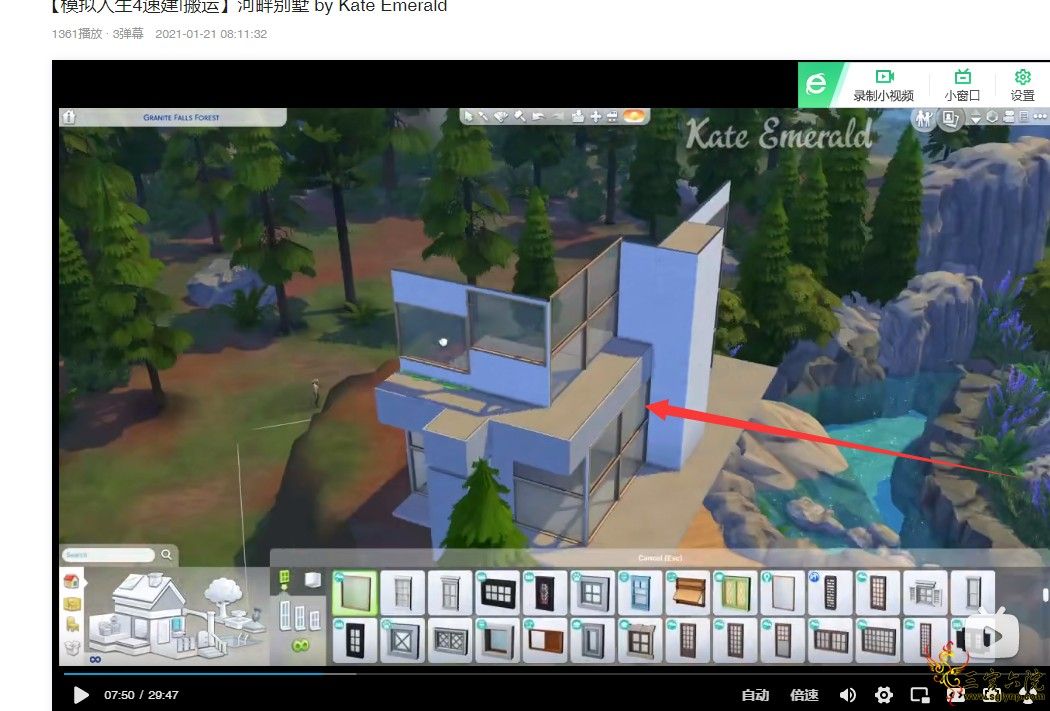The width and height of the screenshot is (1050, 711).
Task: Select the wood and white sliding window thumbnail
Action: point(545,641)
